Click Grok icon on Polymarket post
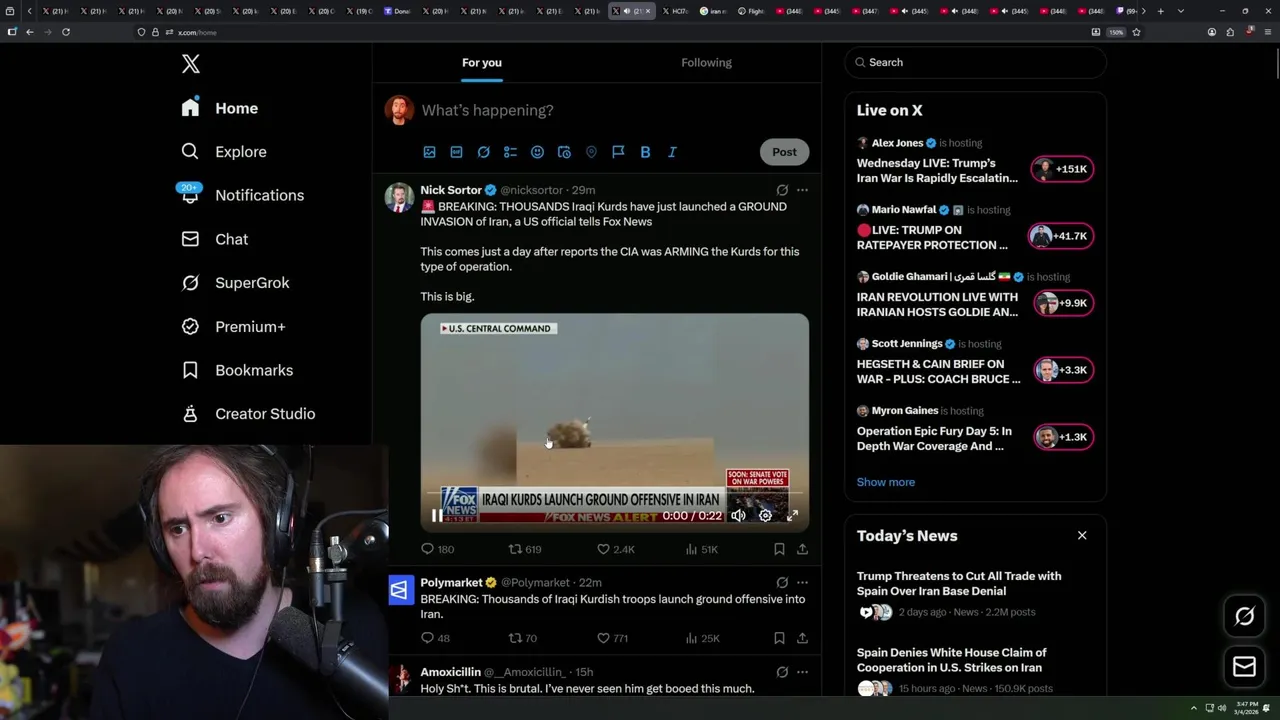 [782, 582]
